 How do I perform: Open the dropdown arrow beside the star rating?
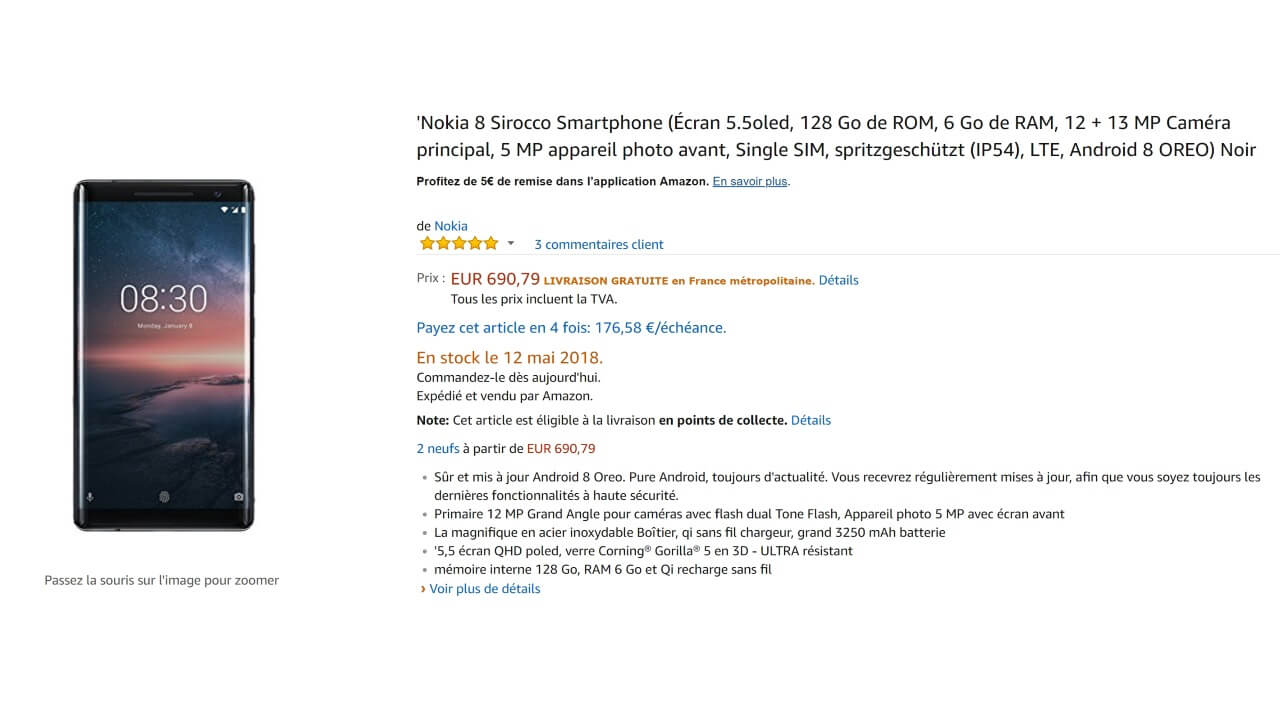pos(511,243)
